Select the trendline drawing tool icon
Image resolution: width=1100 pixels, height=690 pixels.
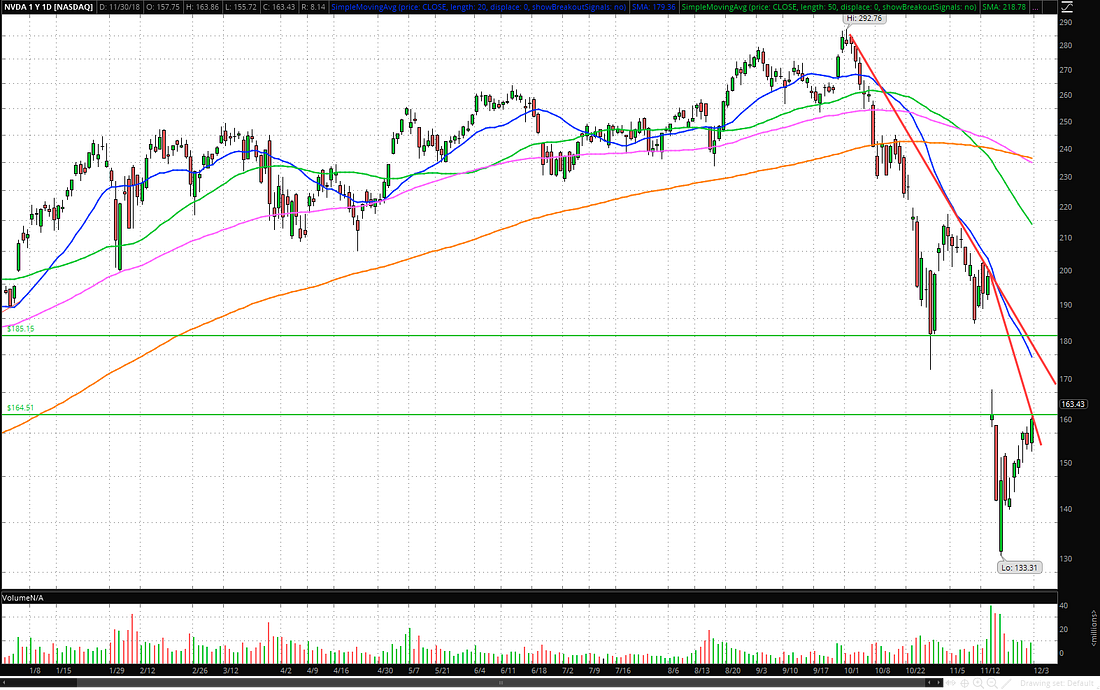1007,683
